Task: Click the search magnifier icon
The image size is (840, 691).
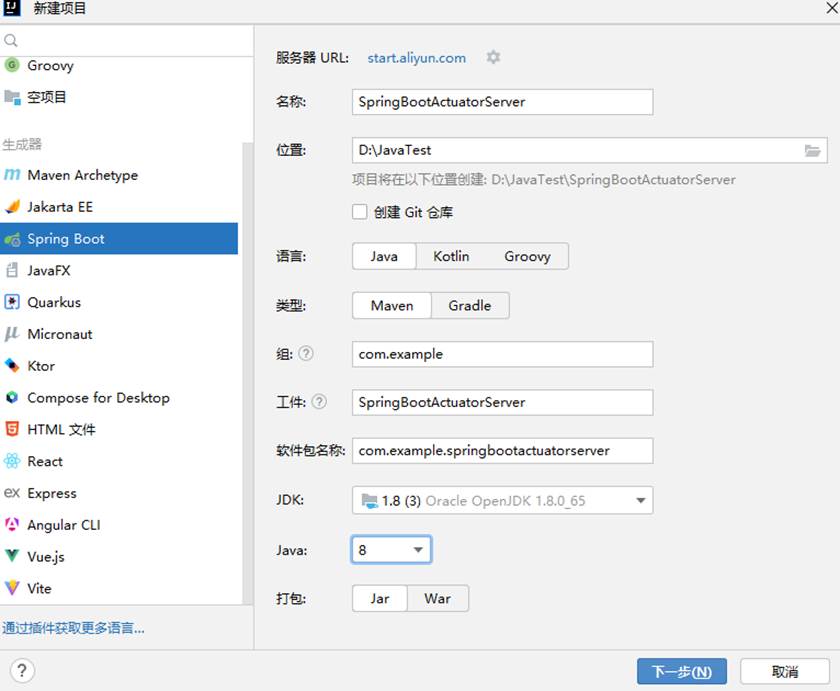Action: [x=11, y=40]
